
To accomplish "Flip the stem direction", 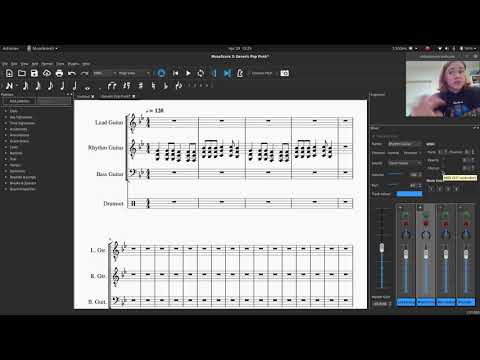I will (179, 86).
